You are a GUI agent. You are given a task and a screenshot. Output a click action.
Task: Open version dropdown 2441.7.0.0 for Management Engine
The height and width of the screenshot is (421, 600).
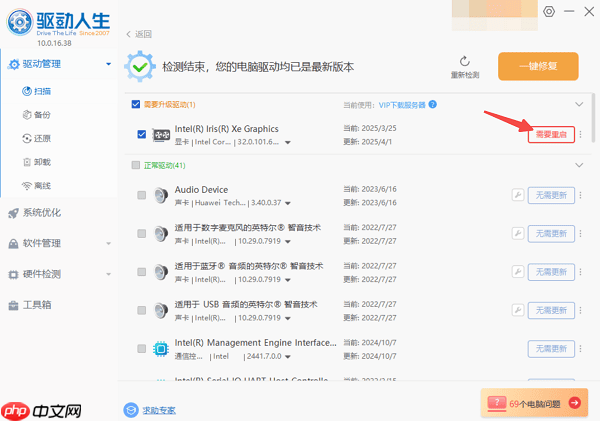click(x=288, y=357)
